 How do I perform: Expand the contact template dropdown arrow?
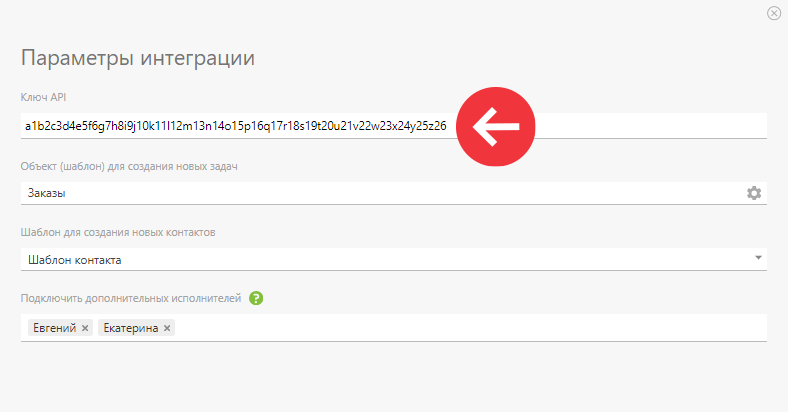(x=758, y=258)
